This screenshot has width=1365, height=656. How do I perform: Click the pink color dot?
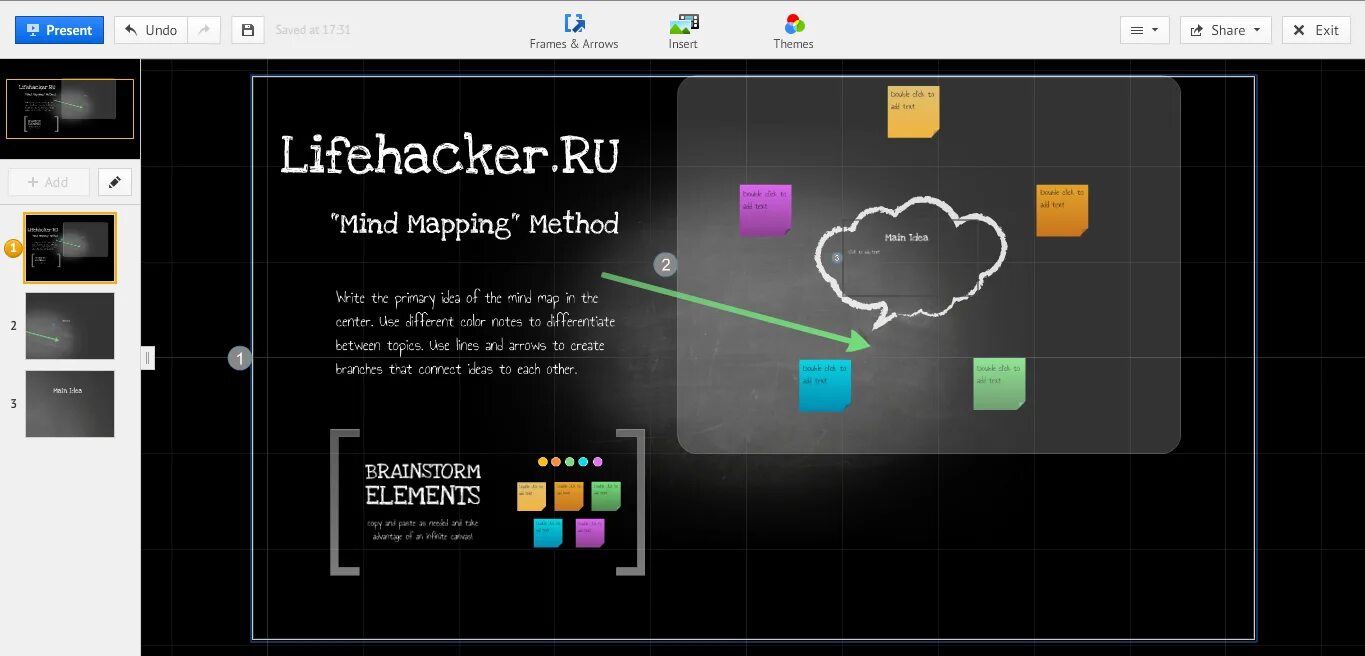pos(598,462)
